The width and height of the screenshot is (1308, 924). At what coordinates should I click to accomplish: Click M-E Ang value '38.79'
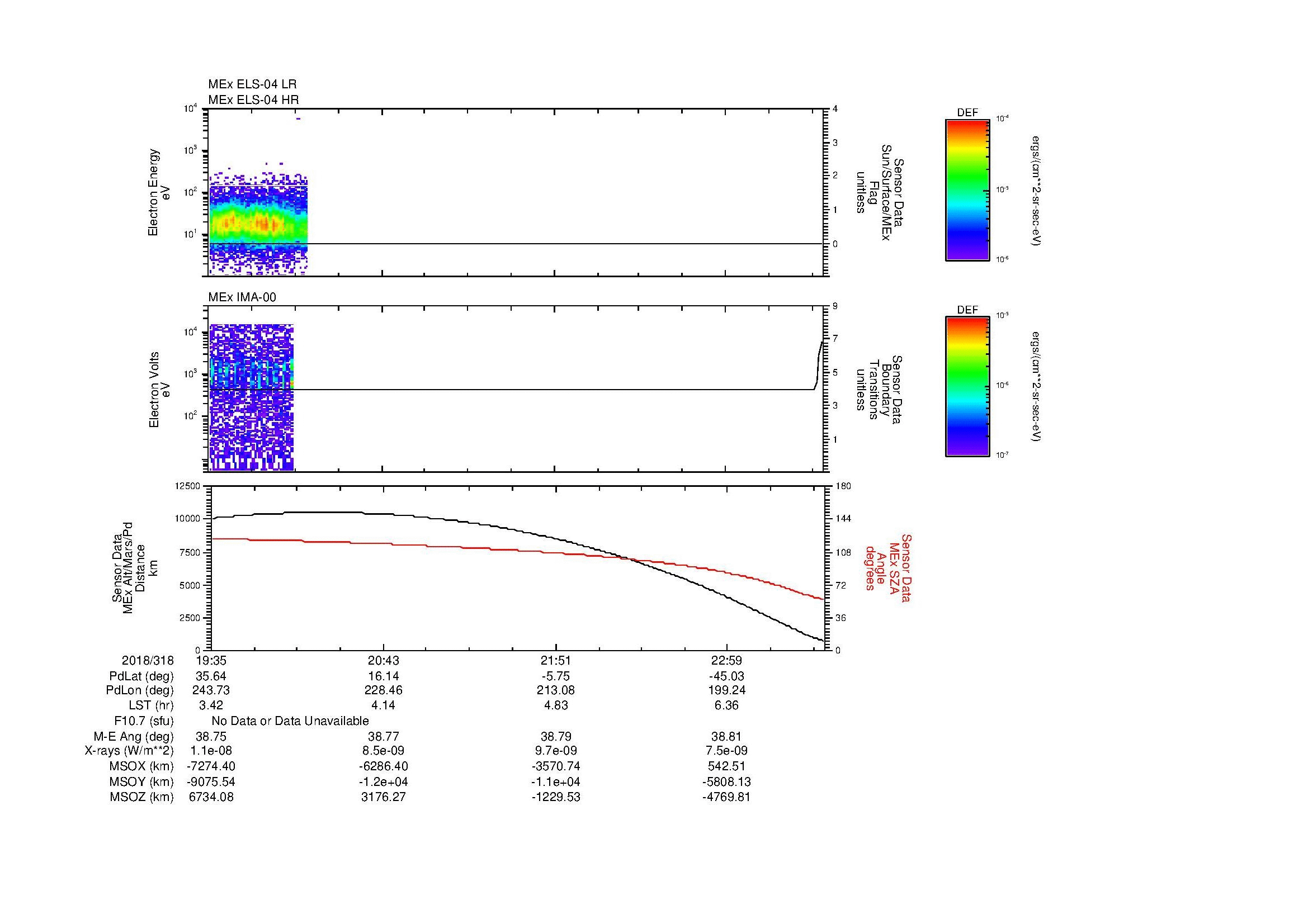tap(555, 737)
